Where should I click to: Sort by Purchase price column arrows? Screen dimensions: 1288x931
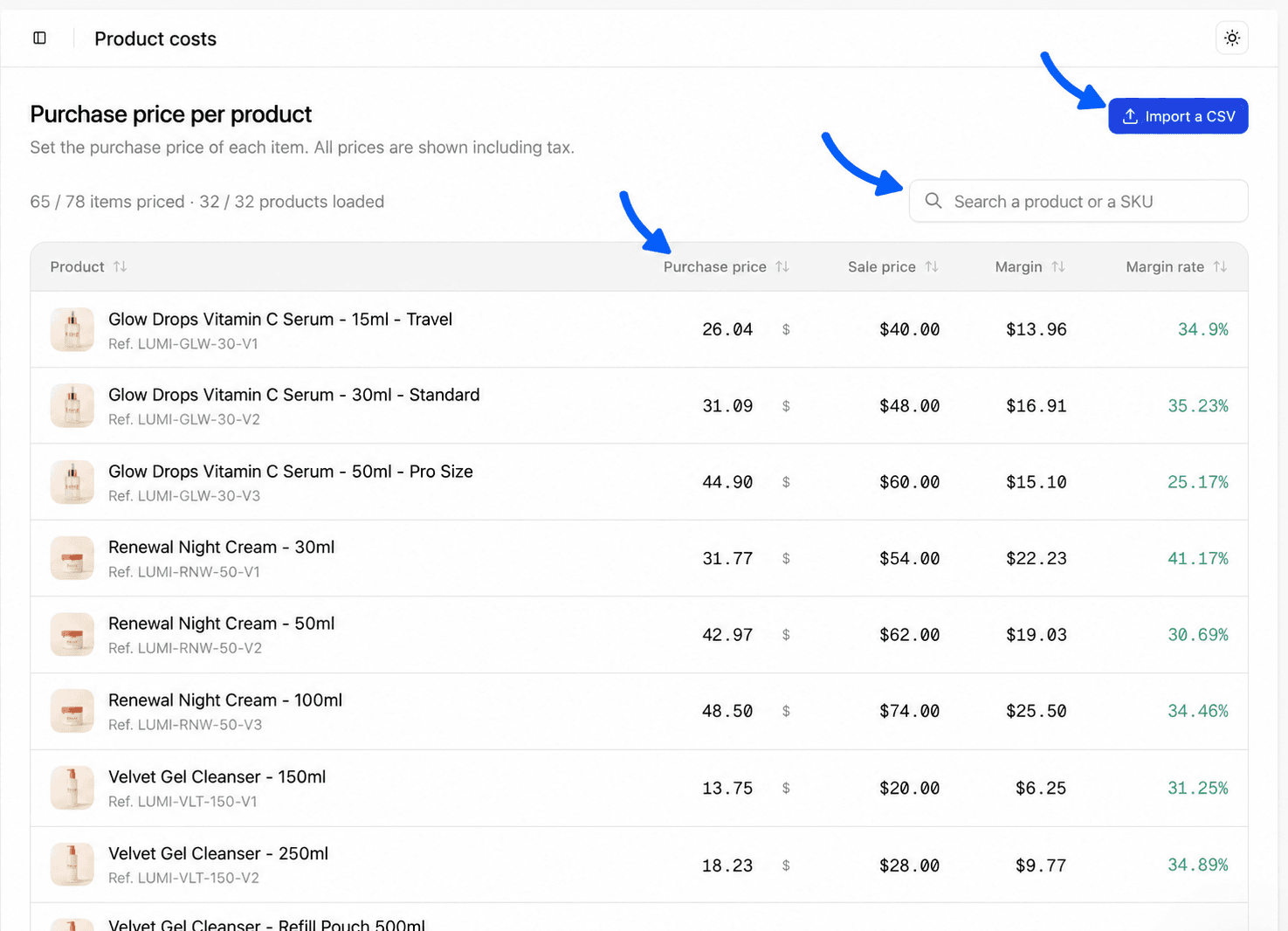(782, 266)
